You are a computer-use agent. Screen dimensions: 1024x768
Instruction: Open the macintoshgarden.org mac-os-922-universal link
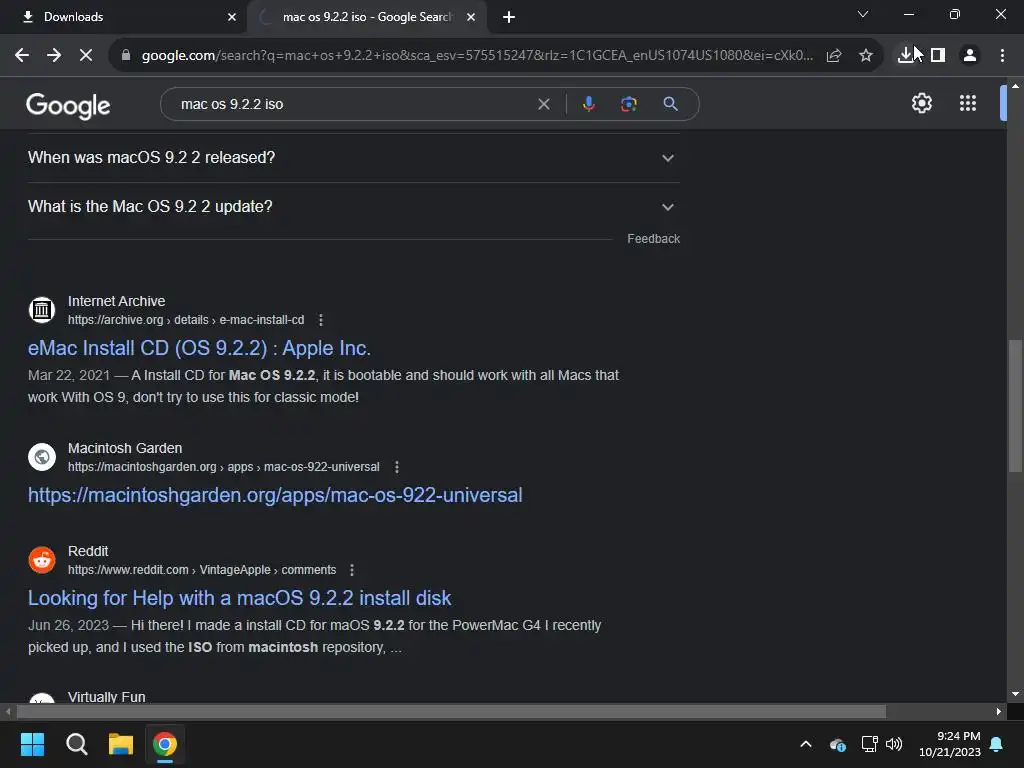[275, 495]
